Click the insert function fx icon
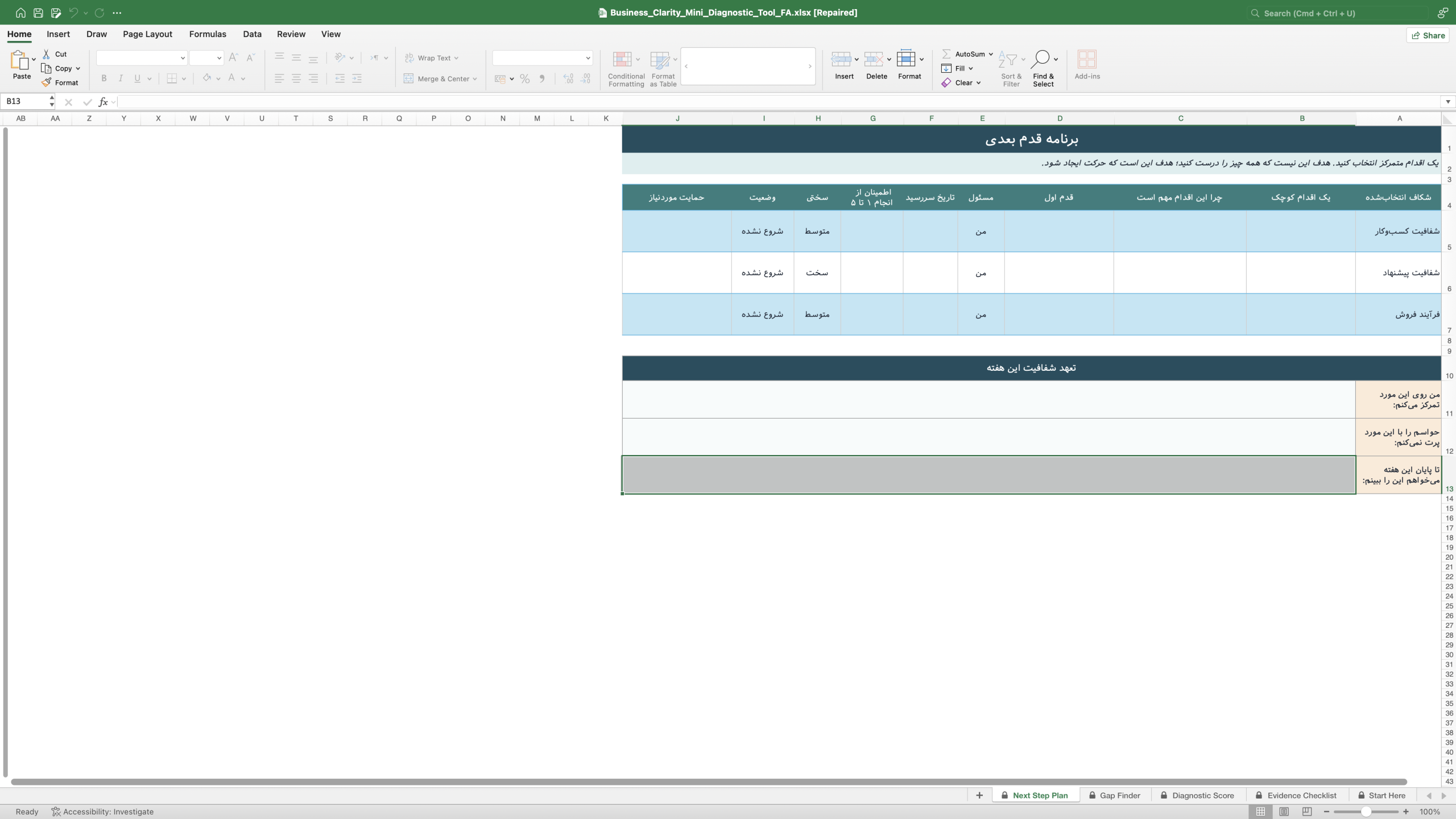 coord(103,102)
